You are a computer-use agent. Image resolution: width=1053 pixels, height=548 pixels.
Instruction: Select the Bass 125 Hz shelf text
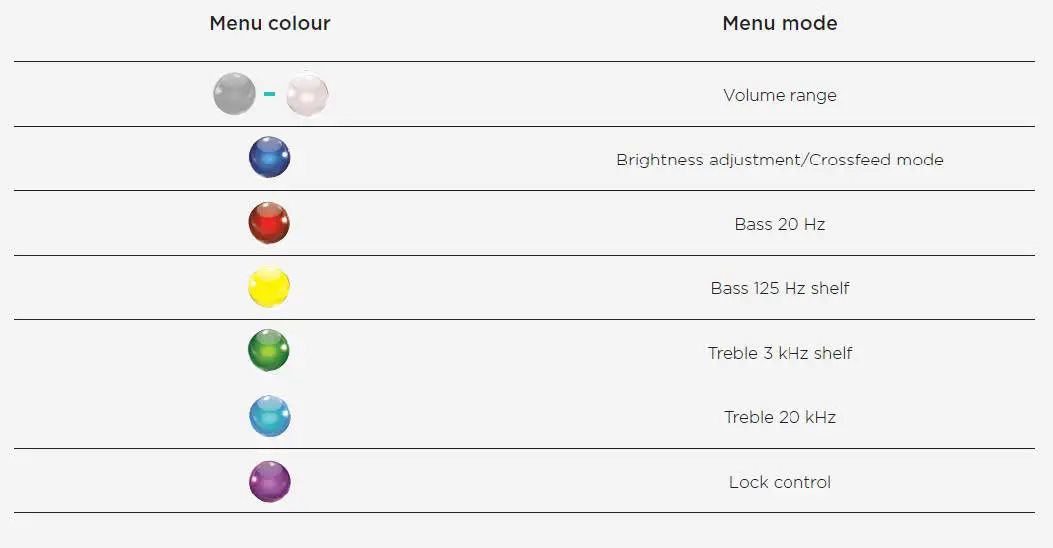(x=780, y=288)
